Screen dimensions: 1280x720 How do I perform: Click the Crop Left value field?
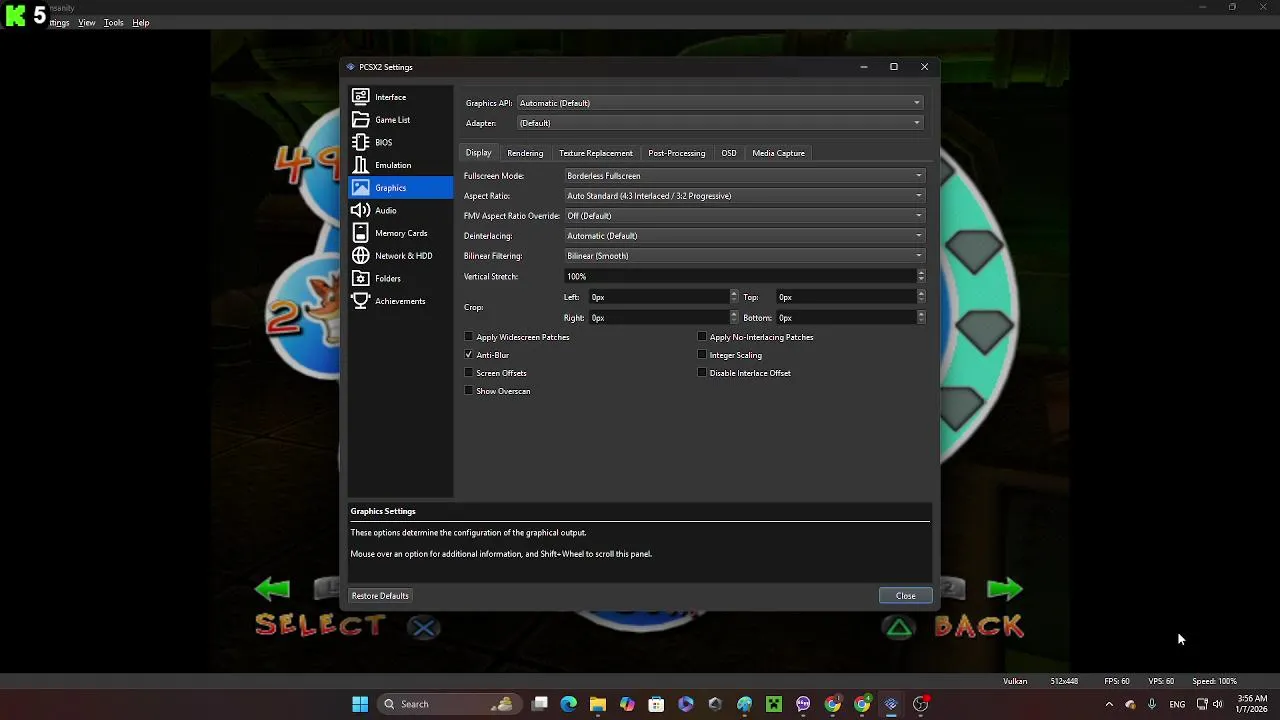pyautogui.click(x=663, y=297)
